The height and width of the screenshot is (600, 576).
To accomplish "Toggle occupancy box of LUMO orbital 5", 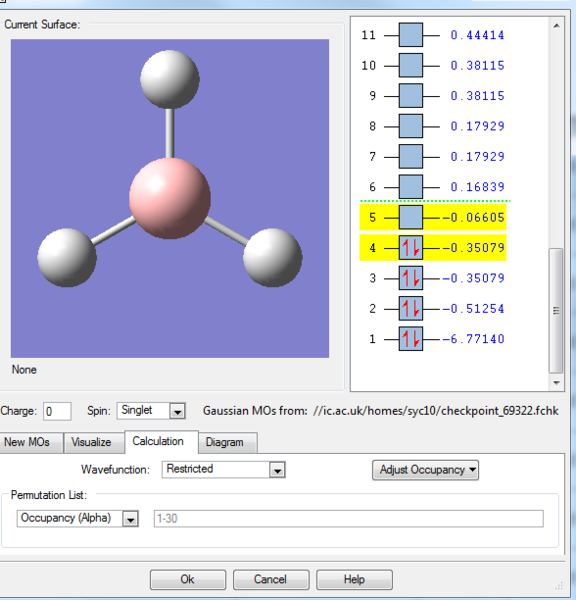I will [x=411, y=217].
